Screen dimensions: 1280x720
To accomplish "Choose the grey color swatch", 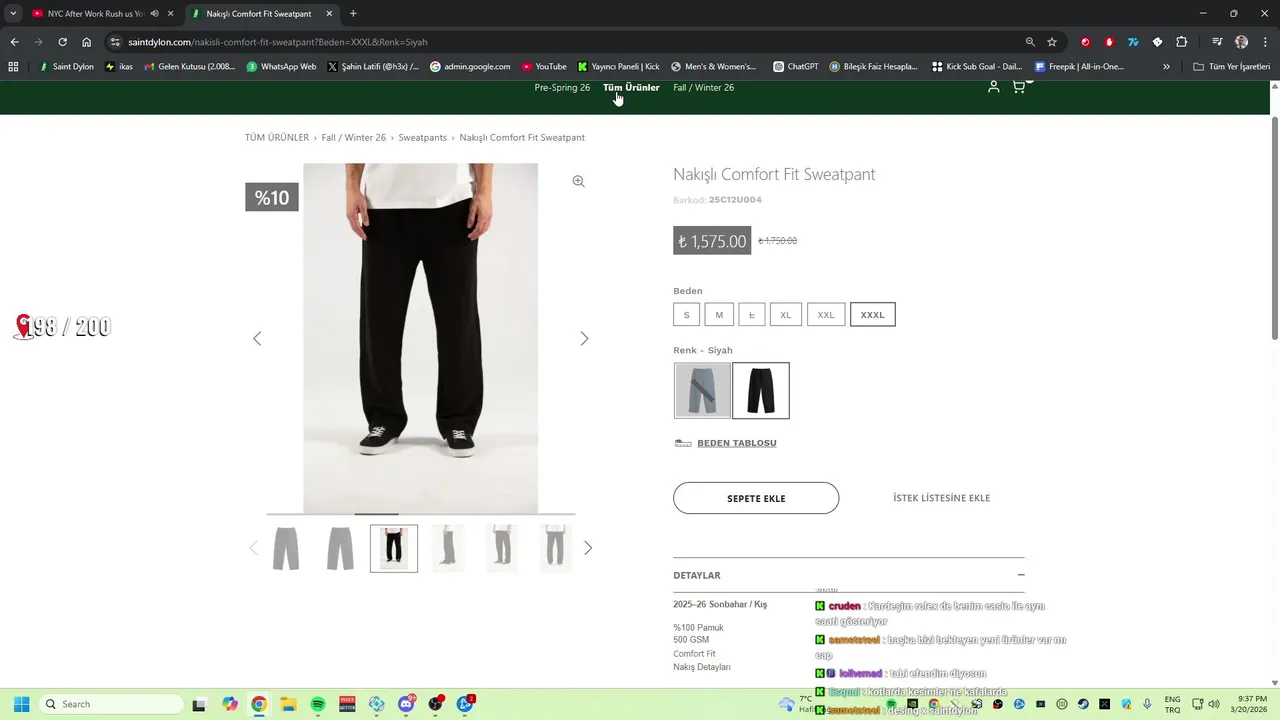I will [702, 390].
